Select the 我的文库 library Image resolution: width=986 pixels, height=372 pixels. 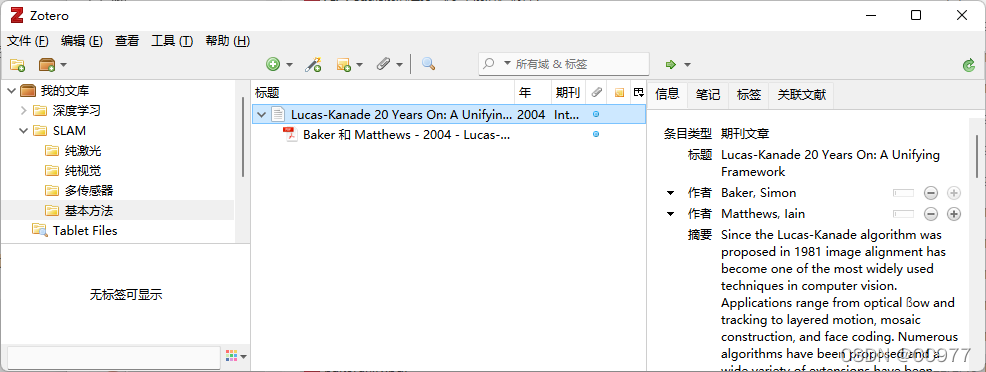tap(65, 91)
